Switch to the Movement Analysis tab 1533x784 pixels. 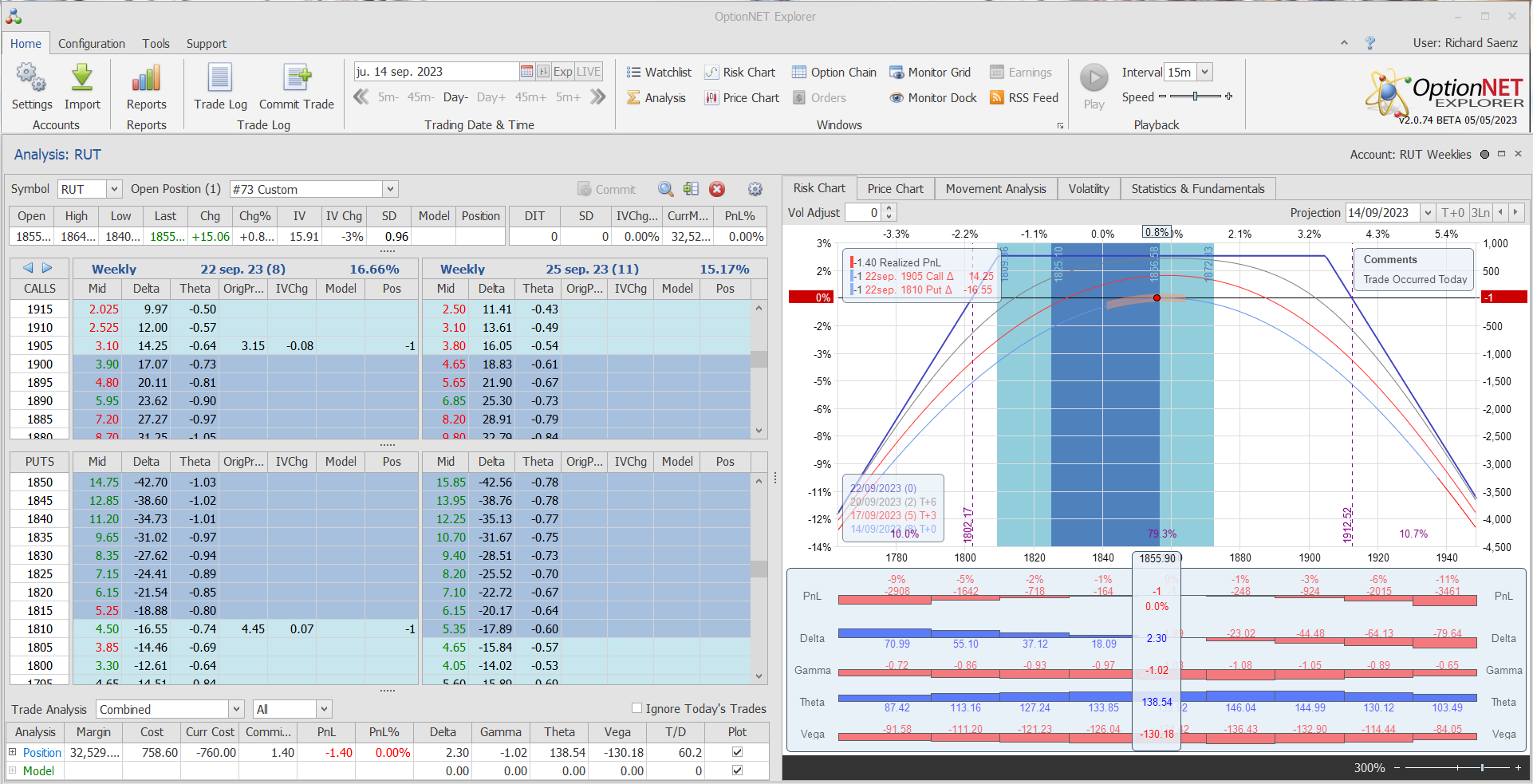995,189
